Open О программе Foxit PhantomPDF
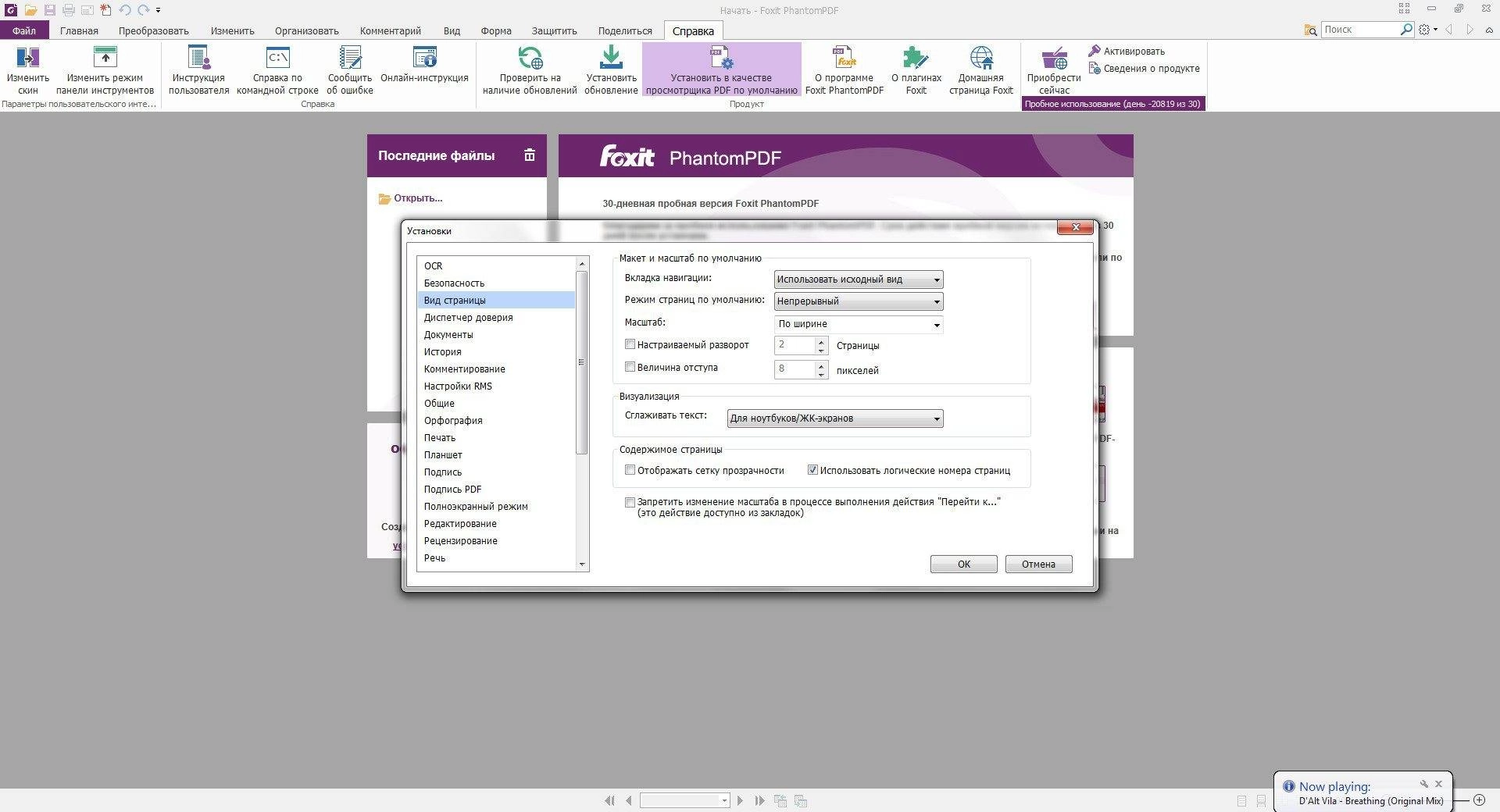 [844, 70]
